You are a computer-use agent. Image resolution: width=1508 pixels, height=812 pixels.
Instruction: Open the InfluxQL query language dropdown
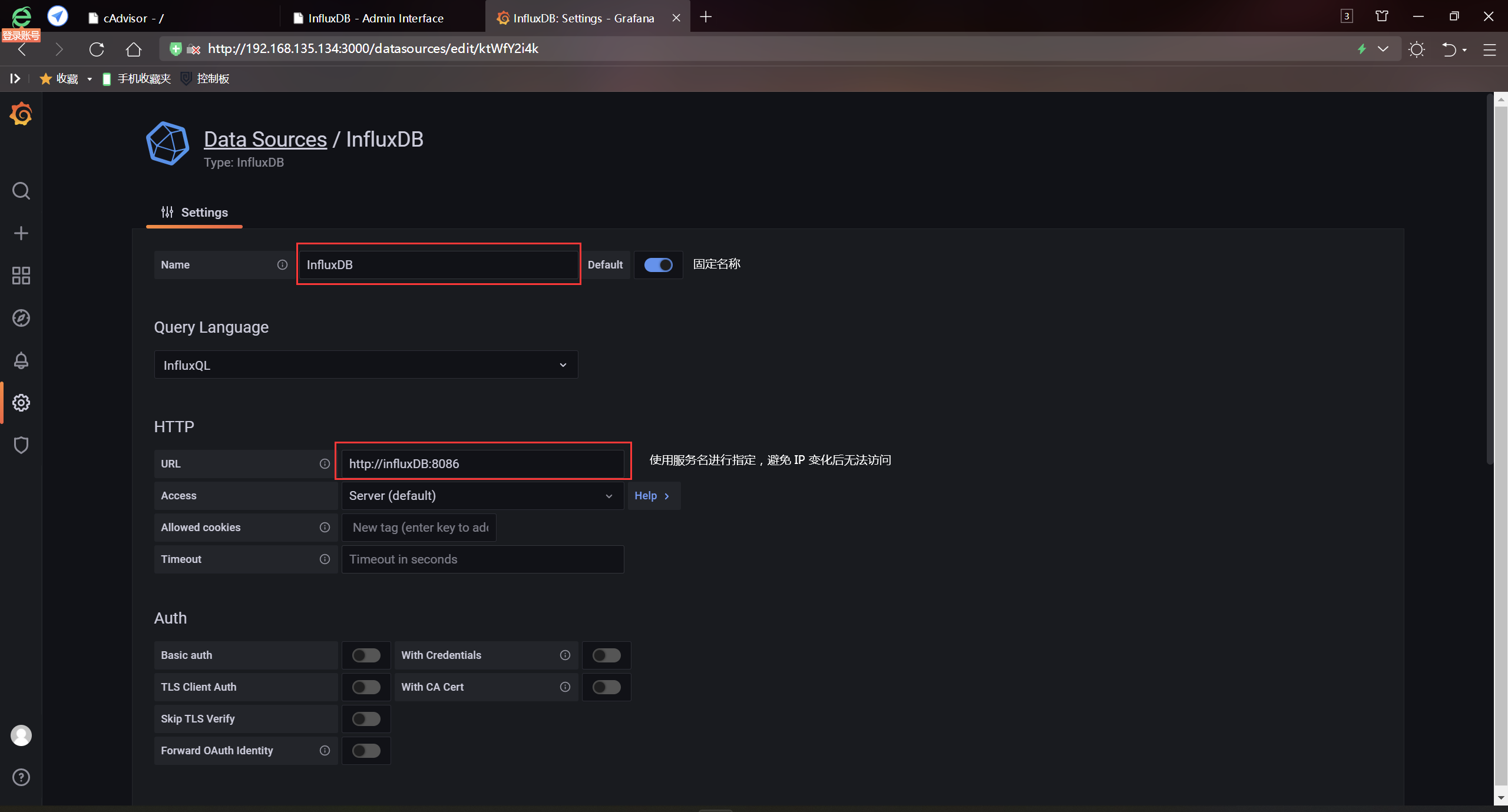(x=366, y=365)
